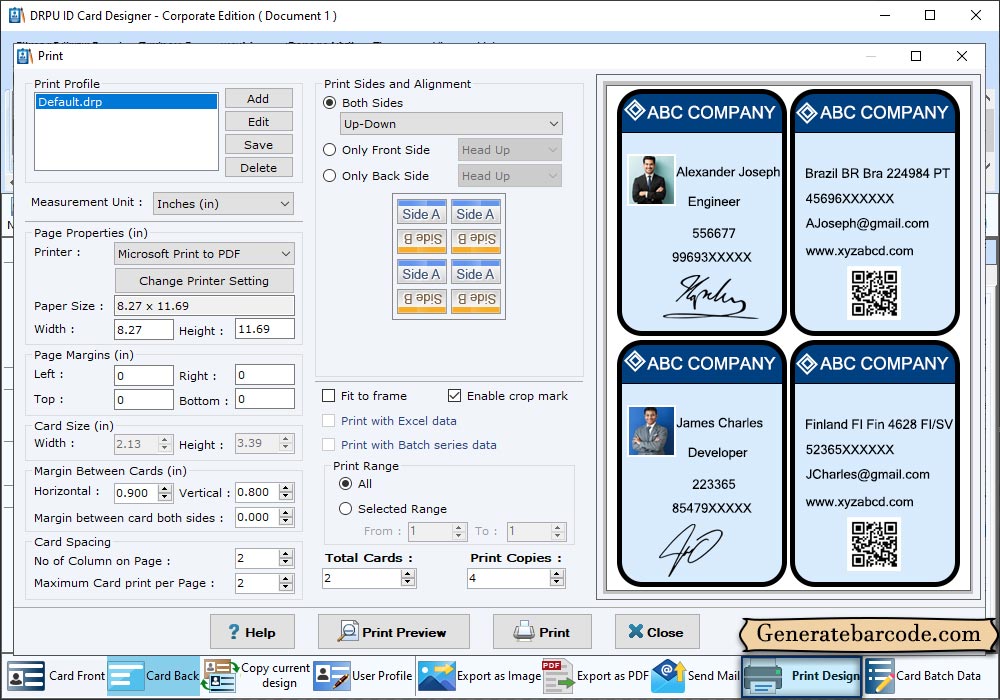Click the Add profile button
This screenshot has width=1000, height=700.
pos(258,99)
